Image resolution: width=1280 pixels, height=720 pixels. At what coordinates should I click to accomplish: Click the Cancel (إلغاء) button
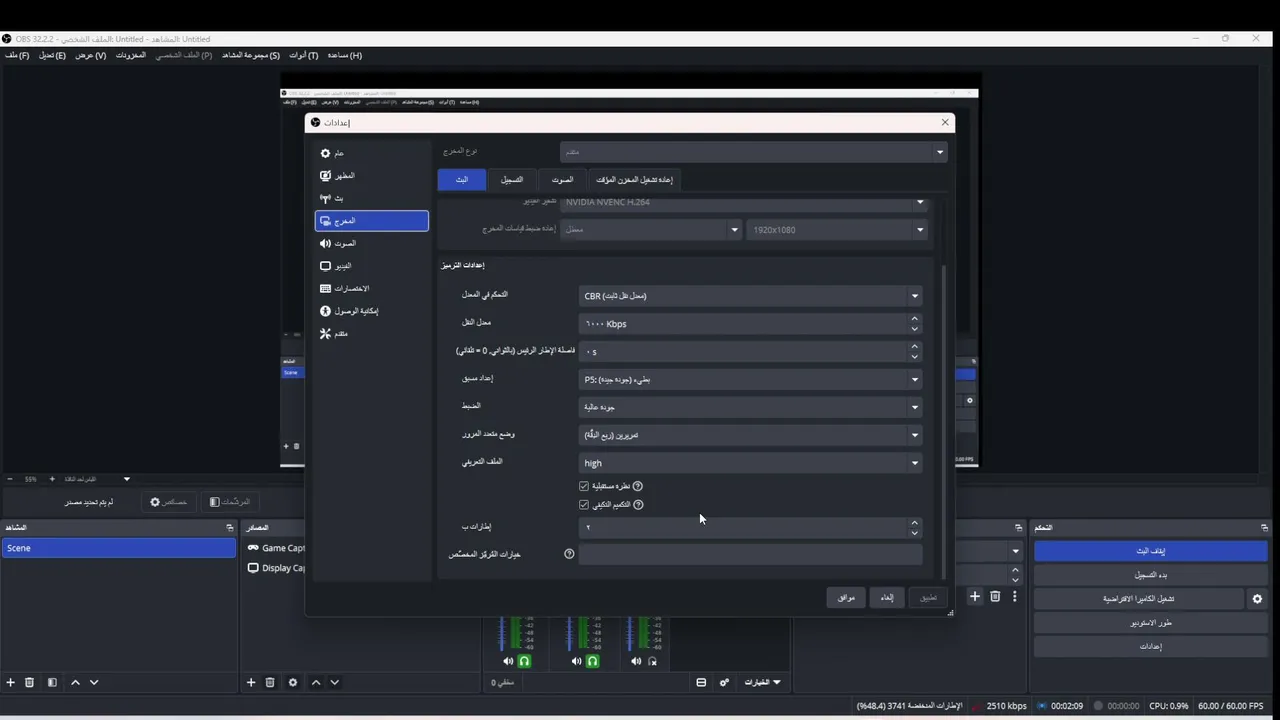887,598
